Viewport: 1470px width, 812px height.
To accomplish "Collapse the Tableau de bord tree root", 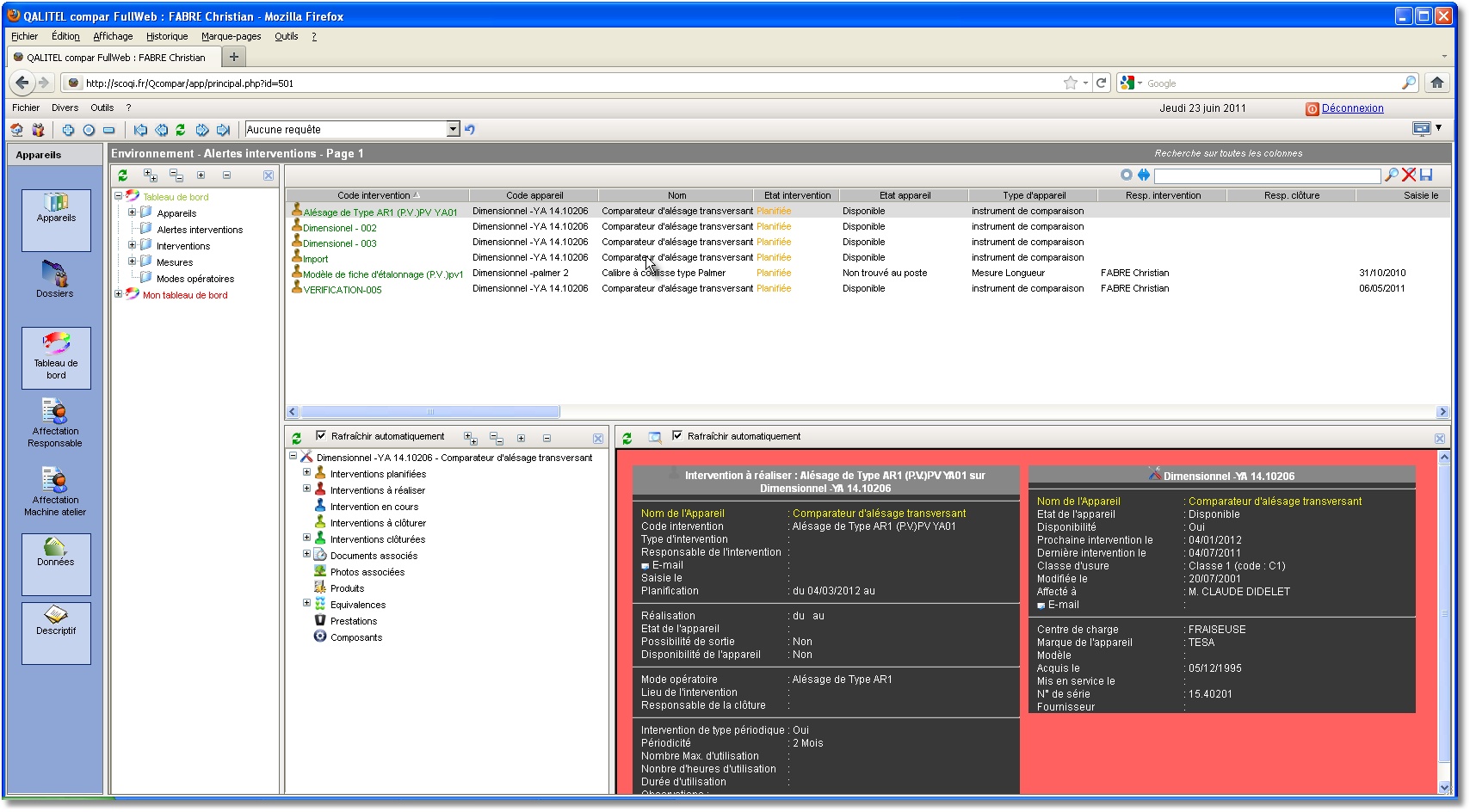I will (x=119, y=196).
